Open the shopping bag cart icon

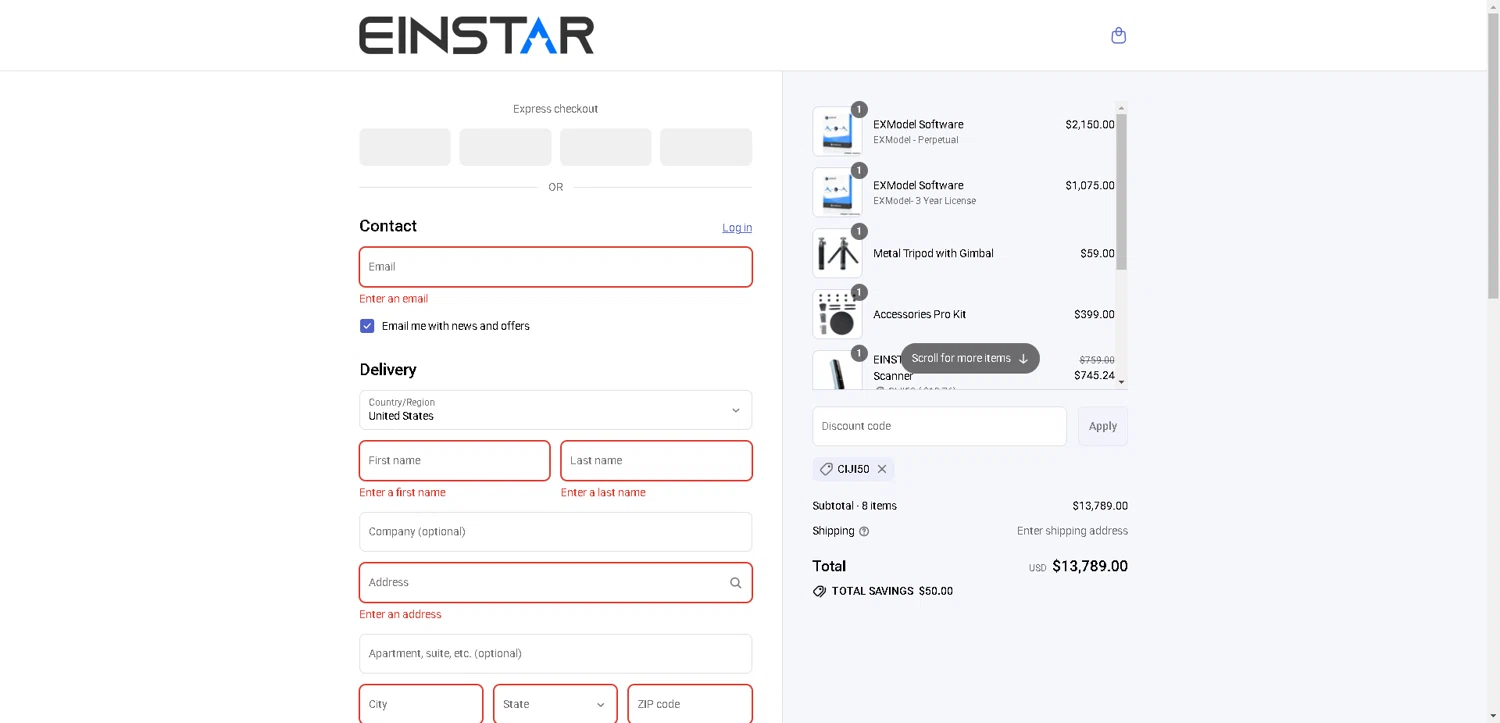click(x=1118, y=36)
